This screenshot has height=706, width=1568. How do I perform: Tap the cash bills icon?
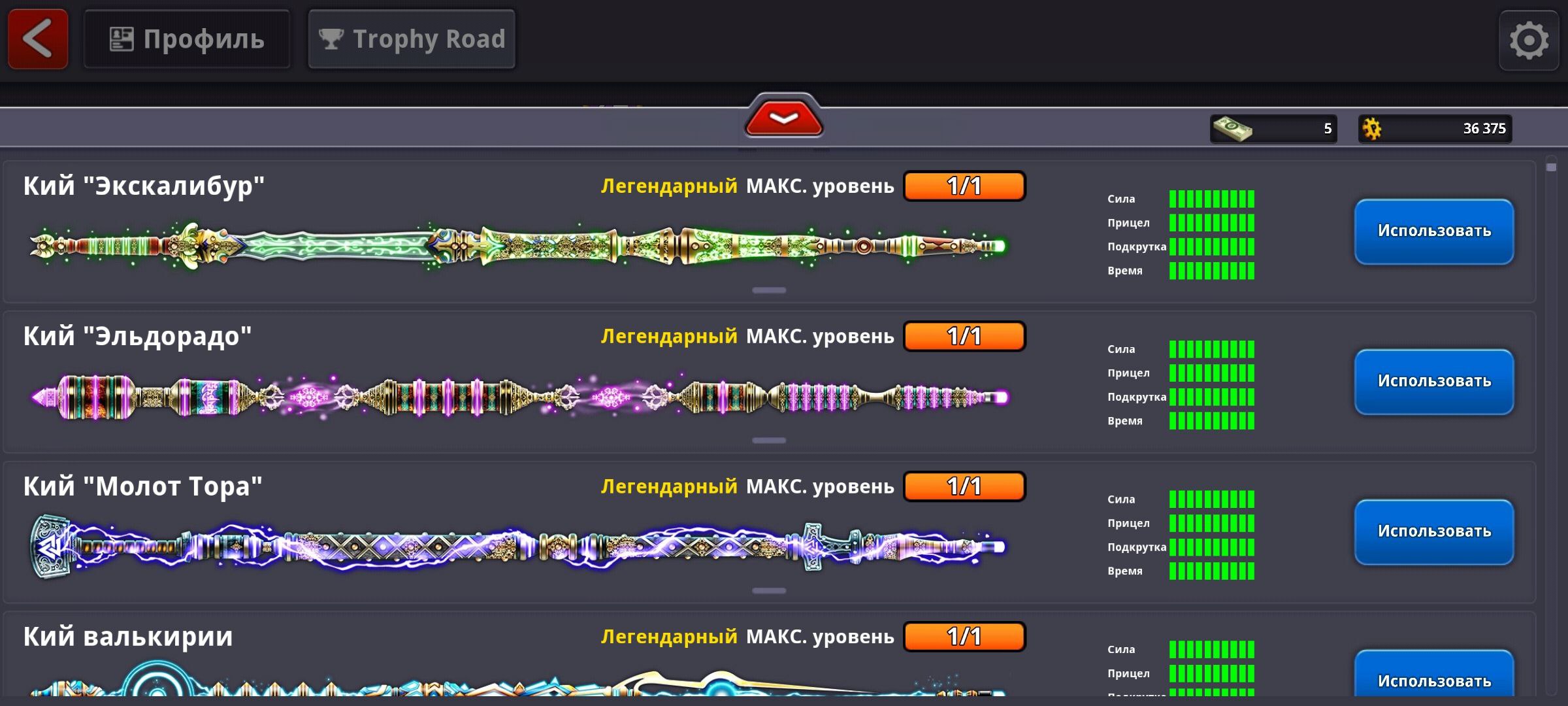pyautogui.click(x=1232, y=128)
